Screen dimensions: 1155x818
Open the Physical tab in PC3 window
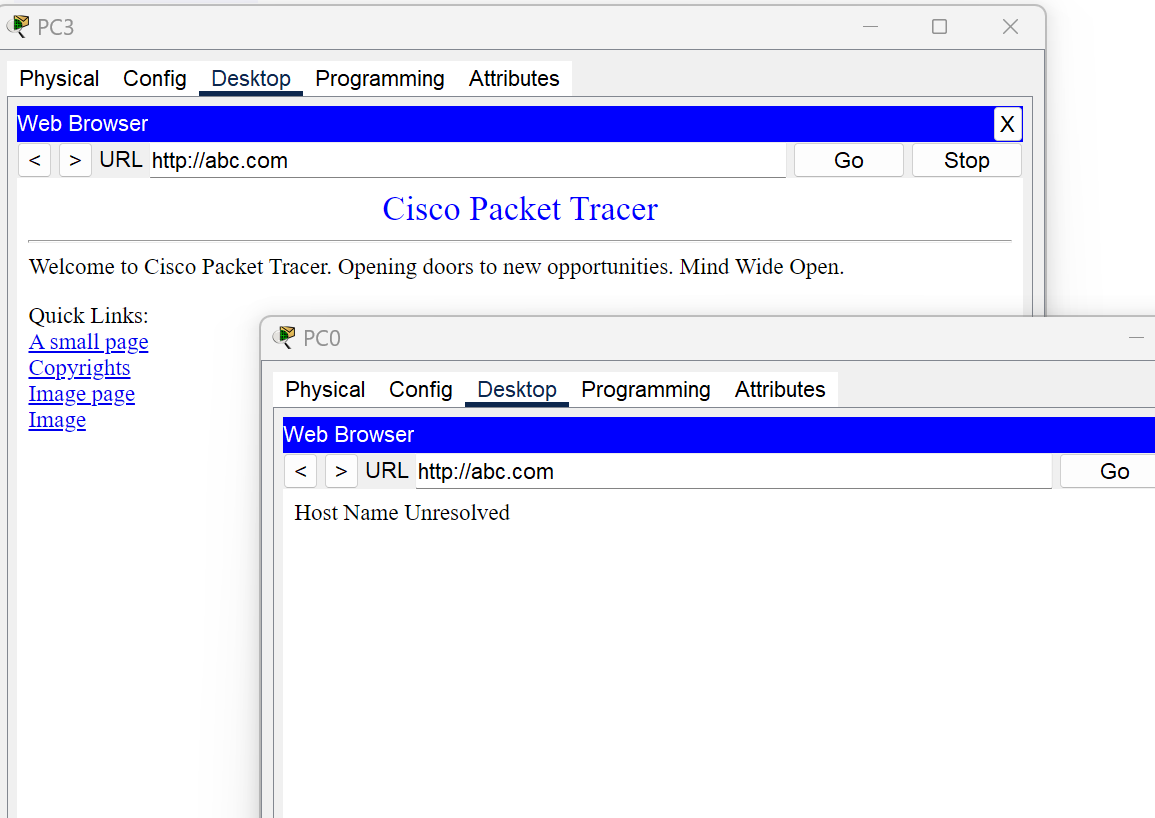pyautogui.click(x=59, y=78)
